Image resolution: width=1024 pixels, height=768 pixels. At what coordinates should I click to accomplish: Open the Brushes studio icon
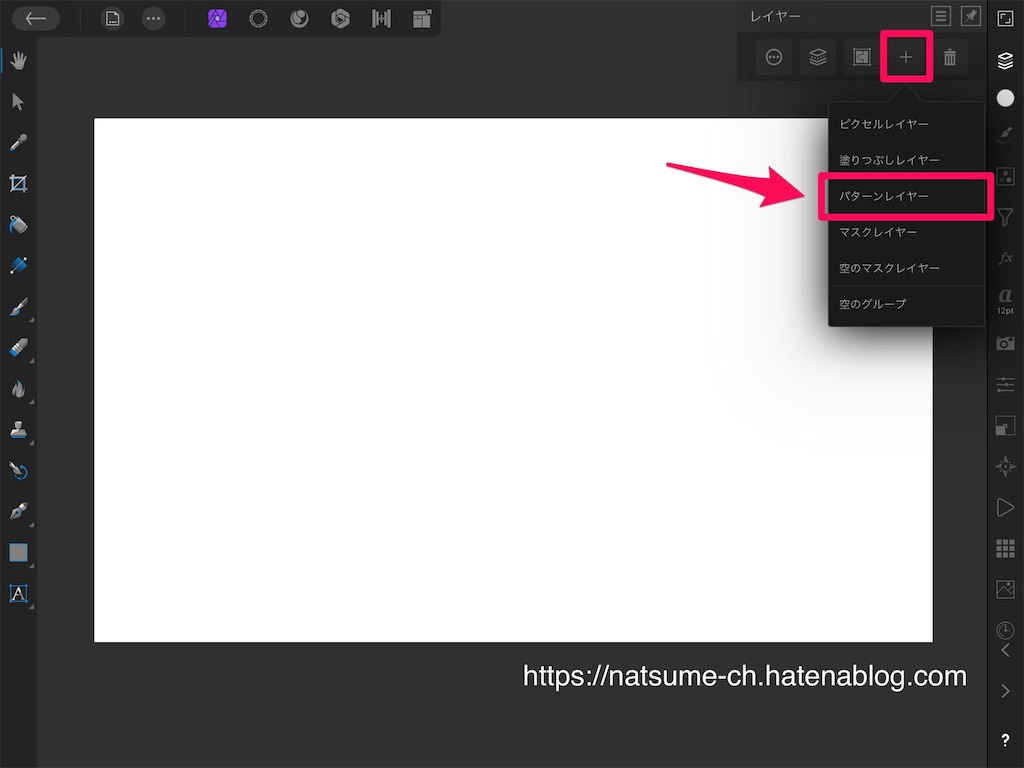(x=1006, y=135)
